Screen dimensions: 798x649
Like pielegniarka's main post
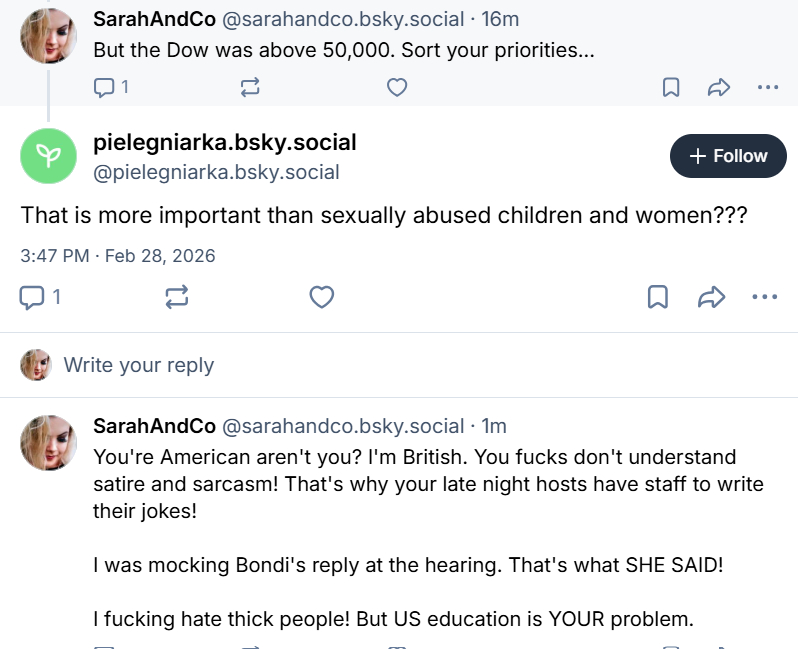coord(321,297)
